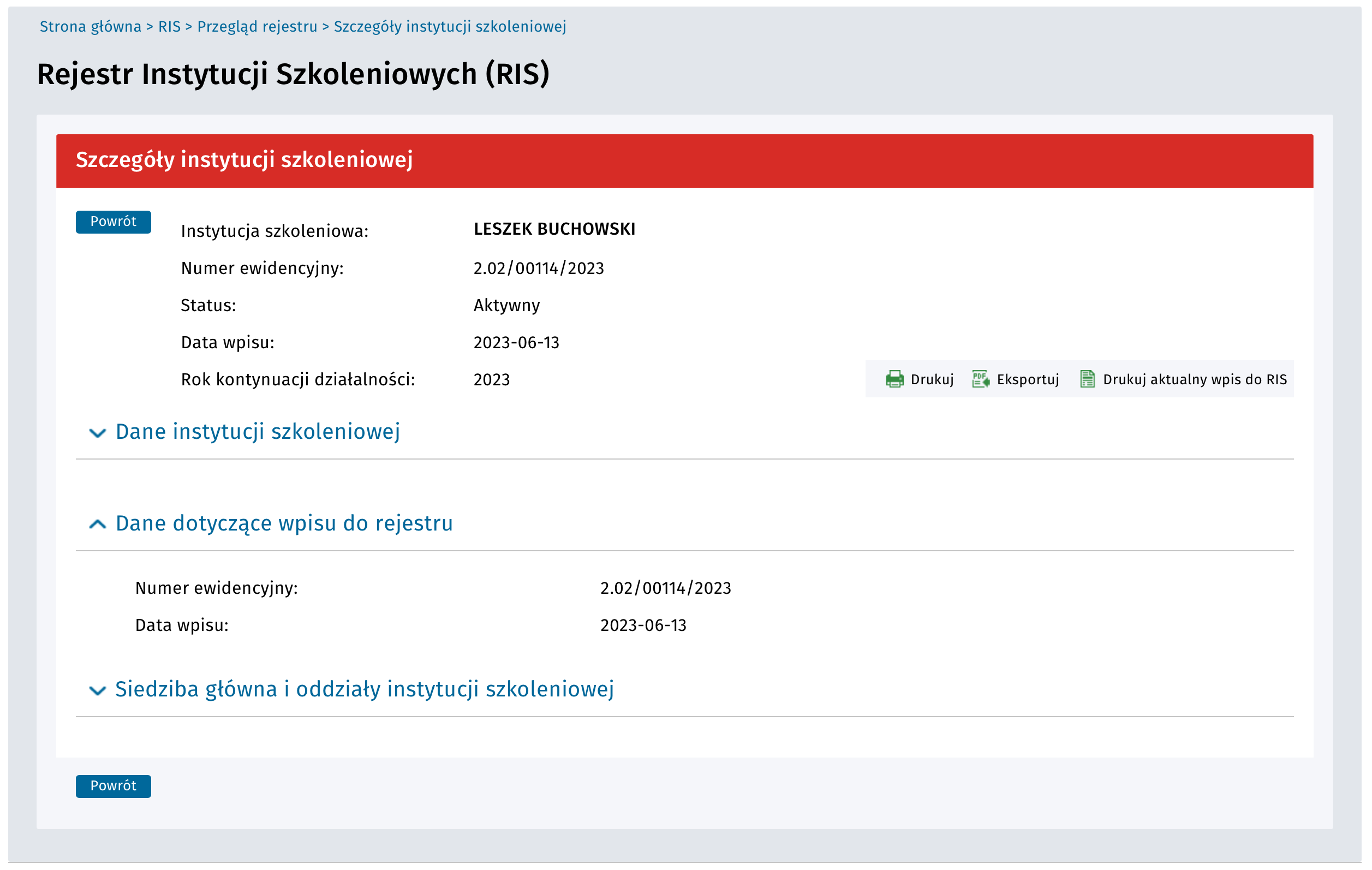Viewport: 1372px width, 870px height.
Task: Select the name LESZEK BUCHOWSKI
Action: point(554,229)
